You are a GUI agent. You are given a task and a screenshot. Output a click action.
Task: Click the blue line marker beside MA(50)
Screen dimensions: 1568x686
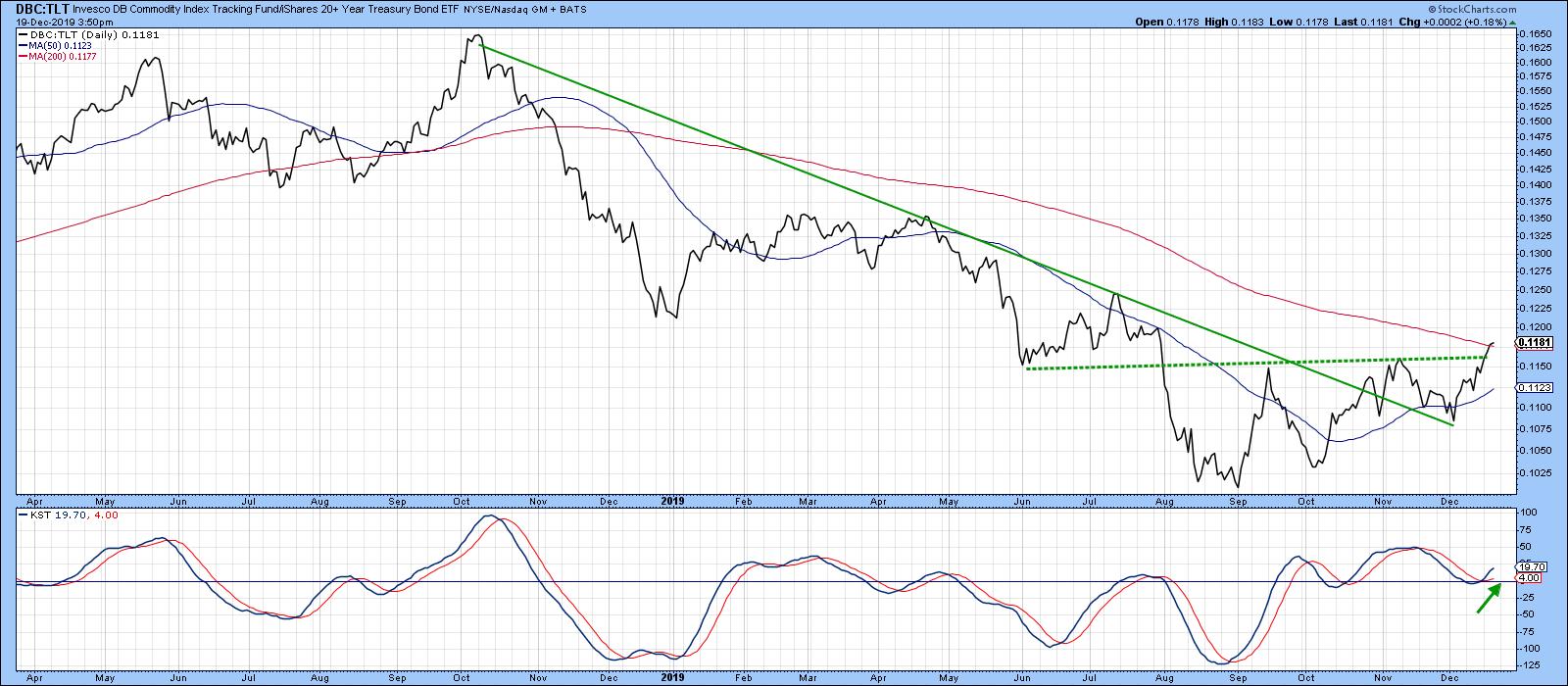pos(23,45)
